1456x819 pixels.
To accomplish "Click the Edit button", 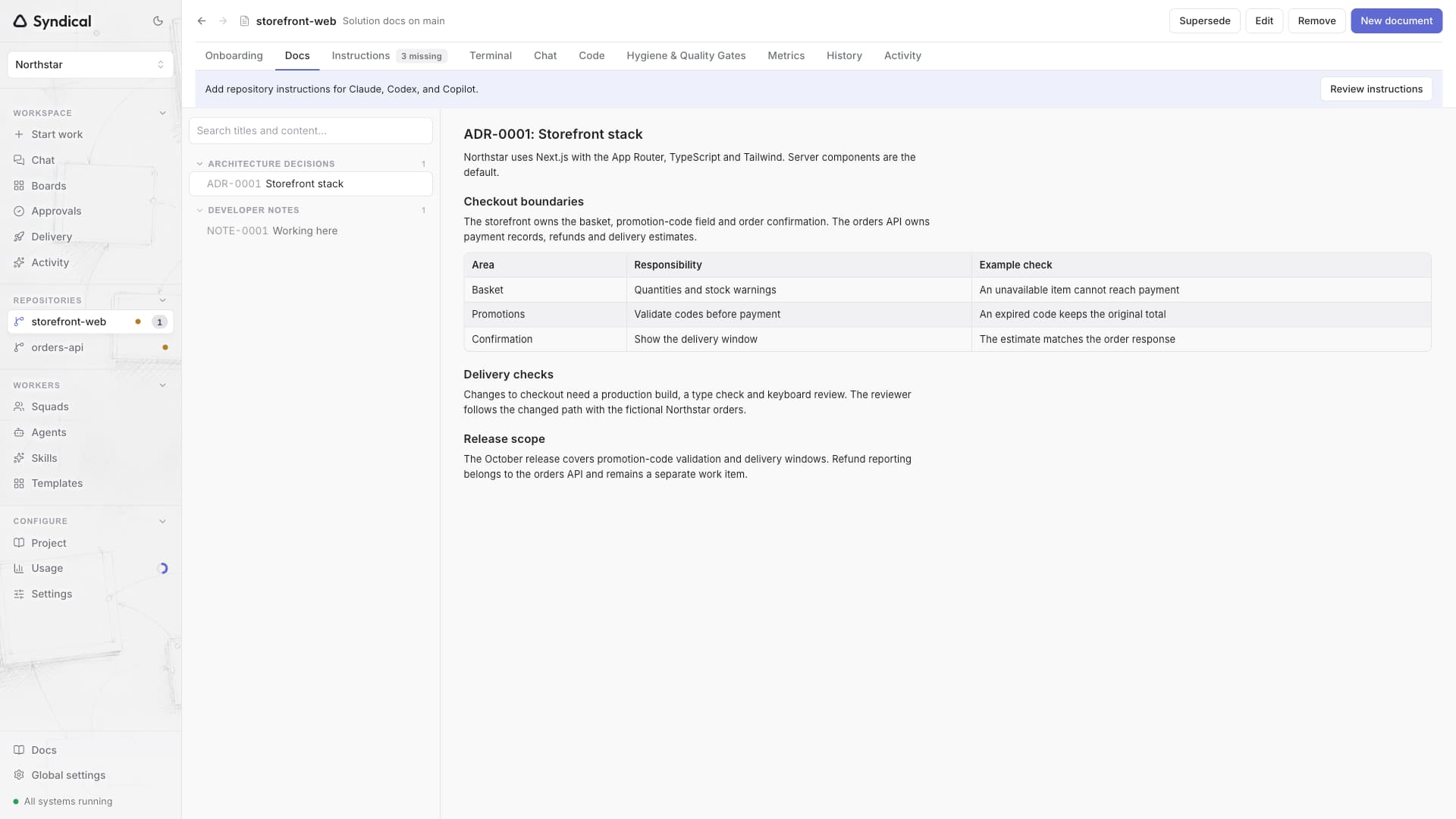I will (x=1264, y=21).
